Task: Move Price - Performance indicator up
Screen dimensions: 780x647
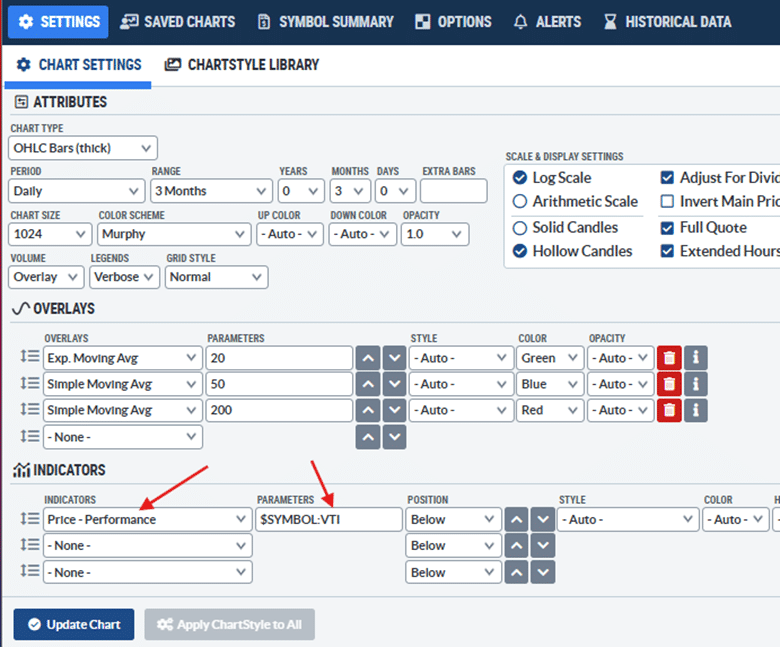Action: click(516, 519)
